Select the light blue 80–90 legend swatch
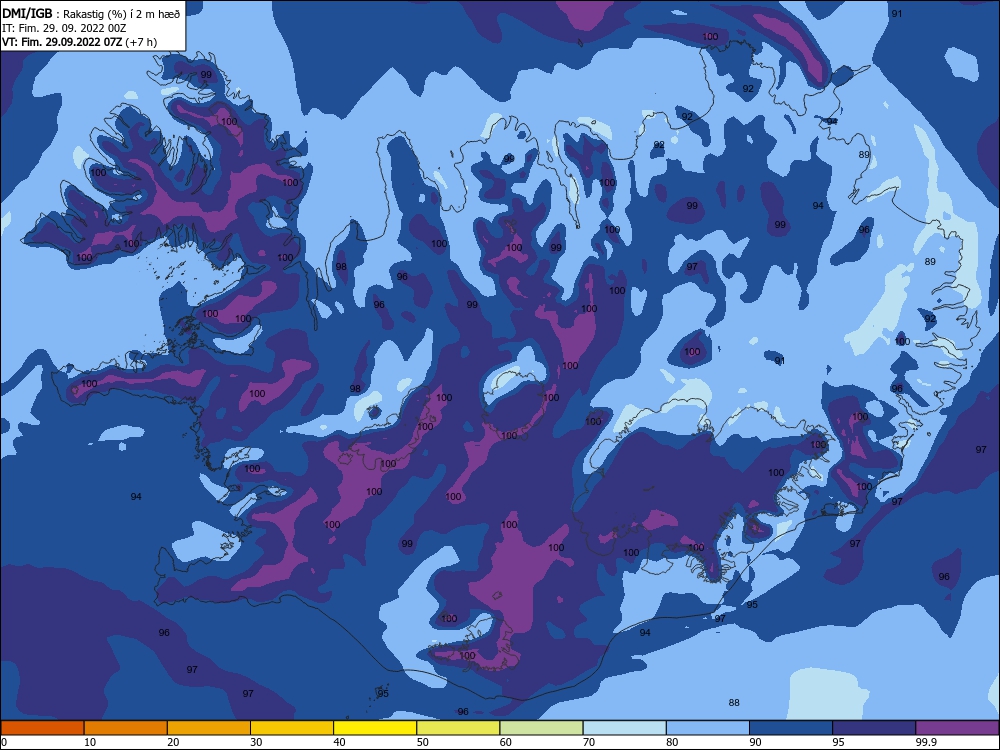The image size is (1000, 750). coord(708,728)
